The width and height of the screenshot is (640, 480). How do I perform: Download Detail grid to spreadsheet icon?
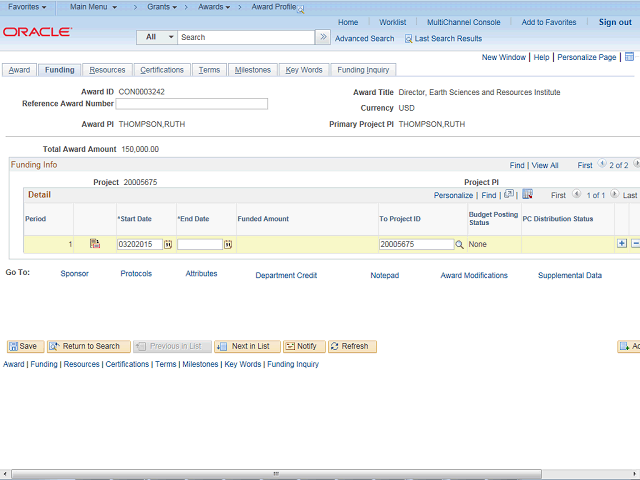click(527, 194)
